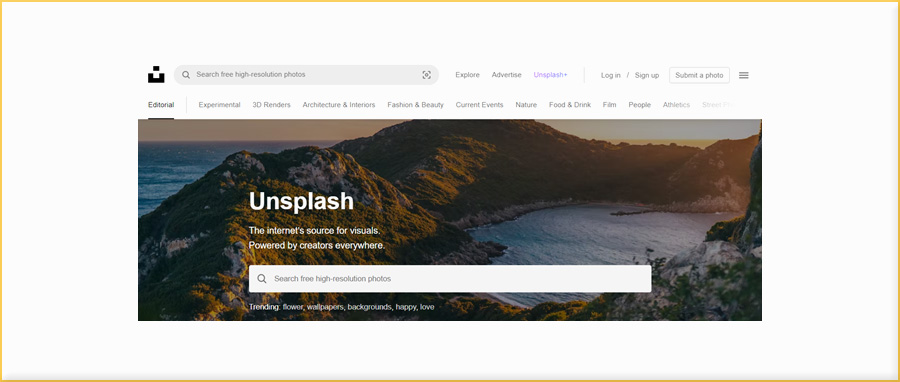Click trending term happy

(406, 307)
